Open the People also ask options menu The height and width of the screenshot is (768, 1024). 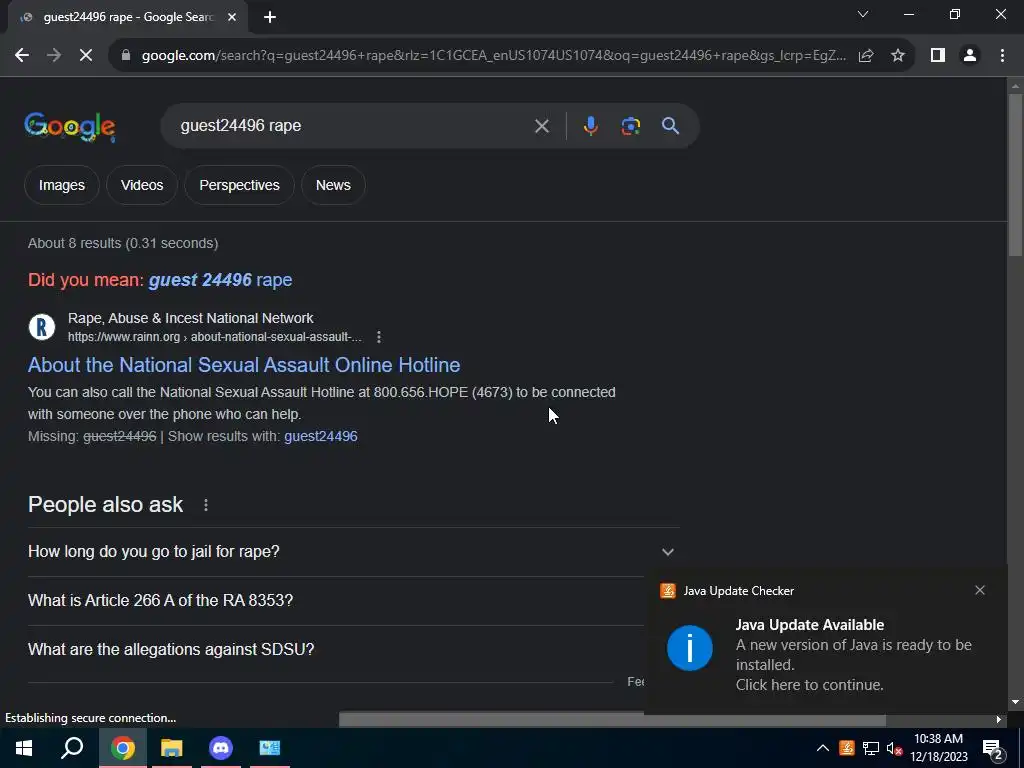(x=206, y=505)
